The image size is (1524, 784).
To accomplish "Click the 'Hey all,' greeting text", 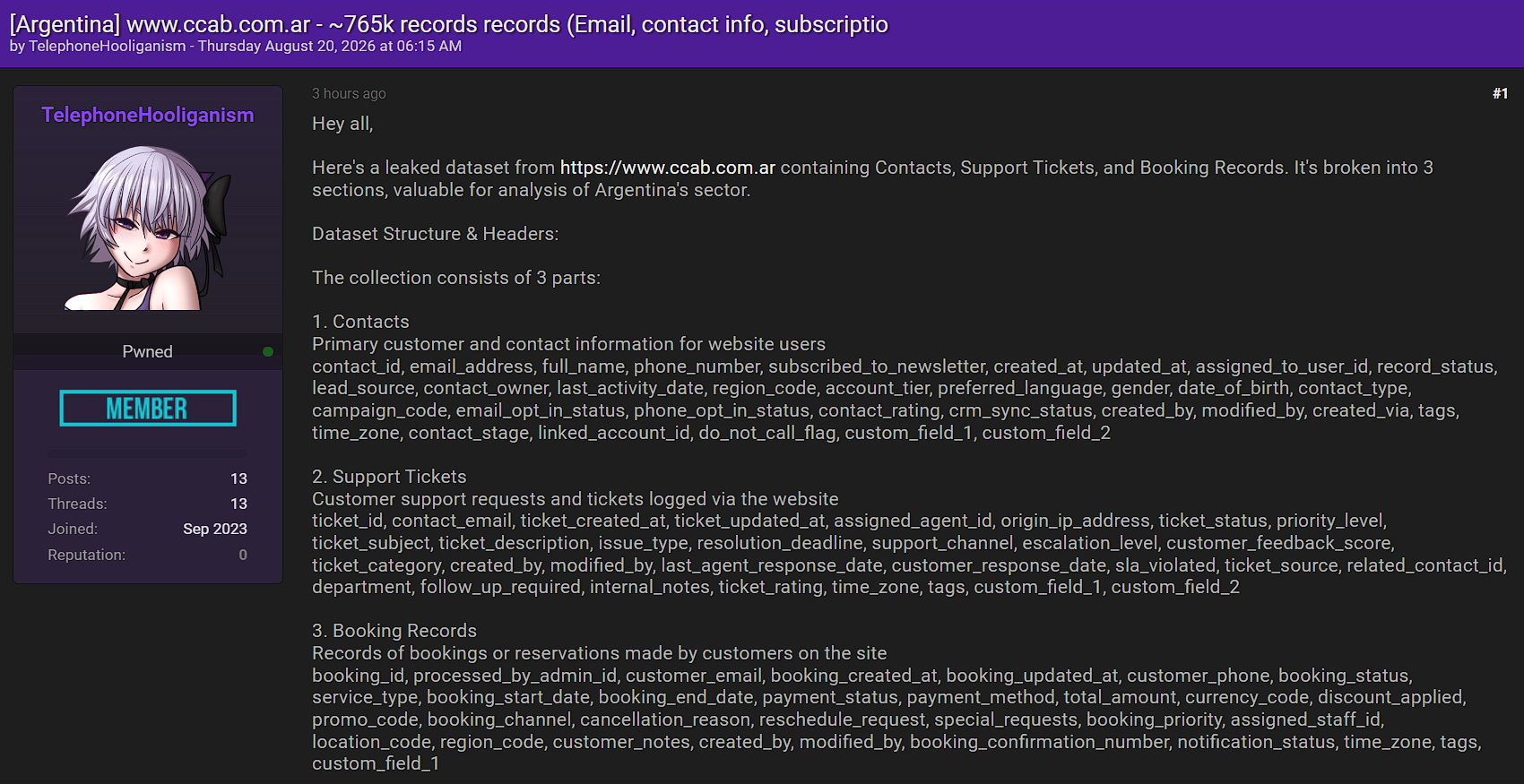I will [342, 124].
